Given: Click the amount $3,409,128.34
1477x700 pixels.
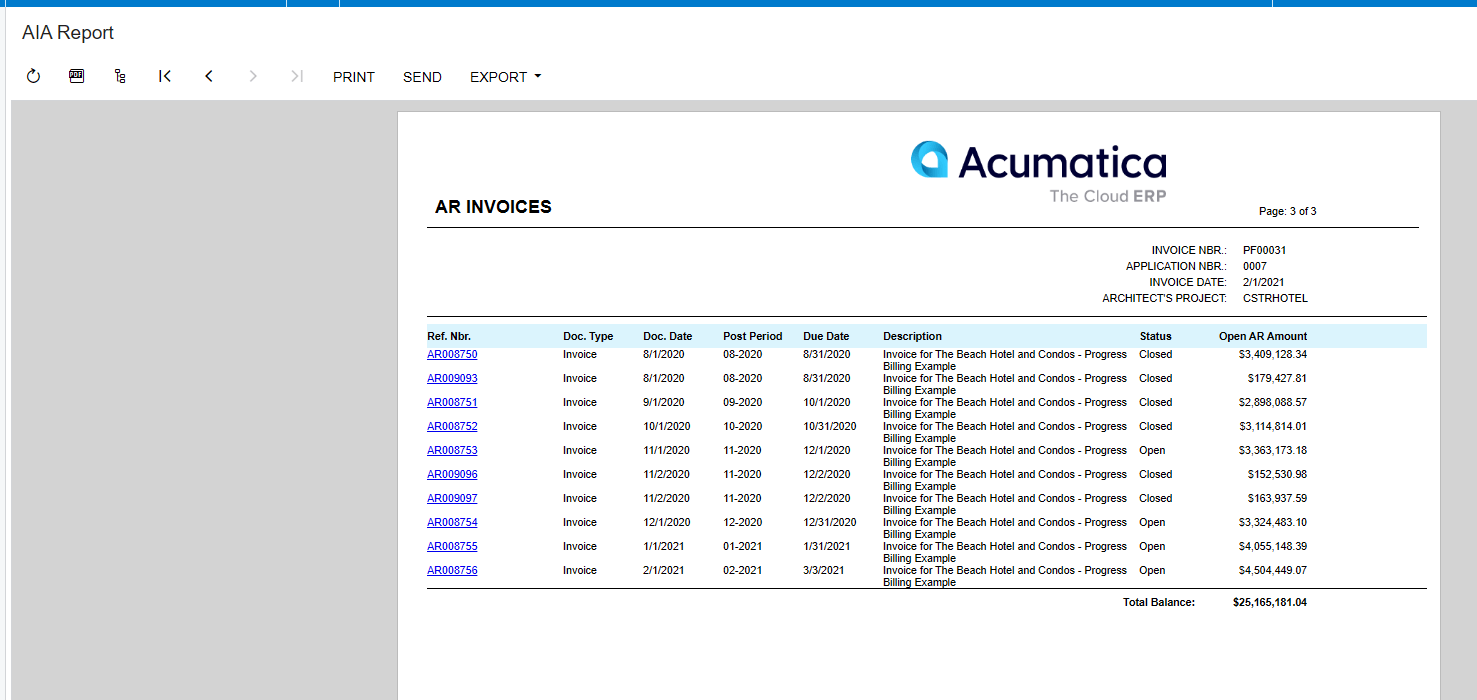Looking at the screenshot, I should coord(1273,354).
